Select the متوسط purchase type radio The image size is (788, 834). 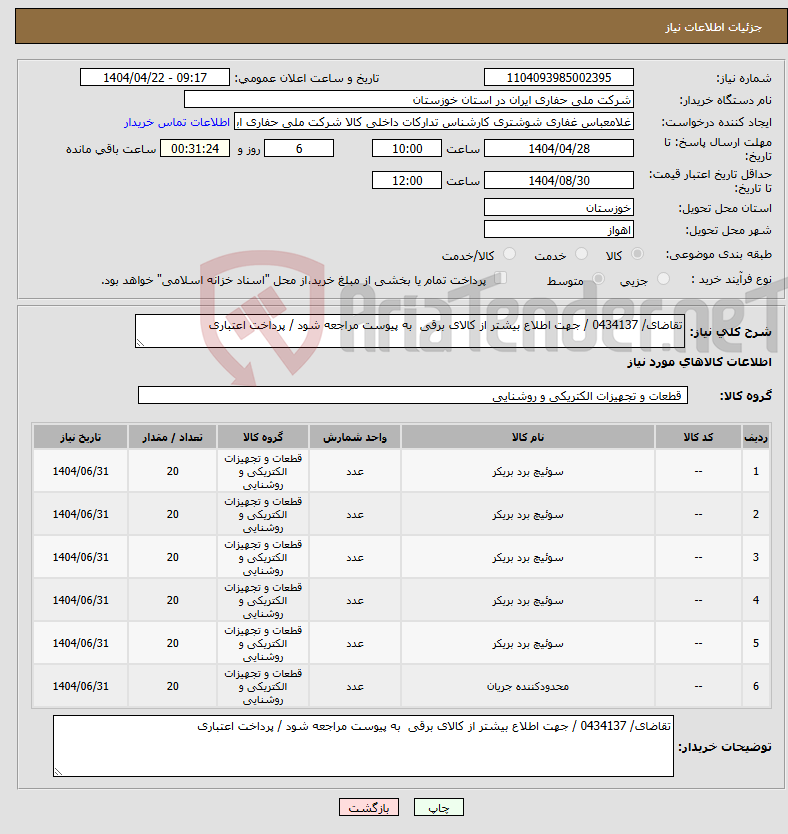[598, 279]
